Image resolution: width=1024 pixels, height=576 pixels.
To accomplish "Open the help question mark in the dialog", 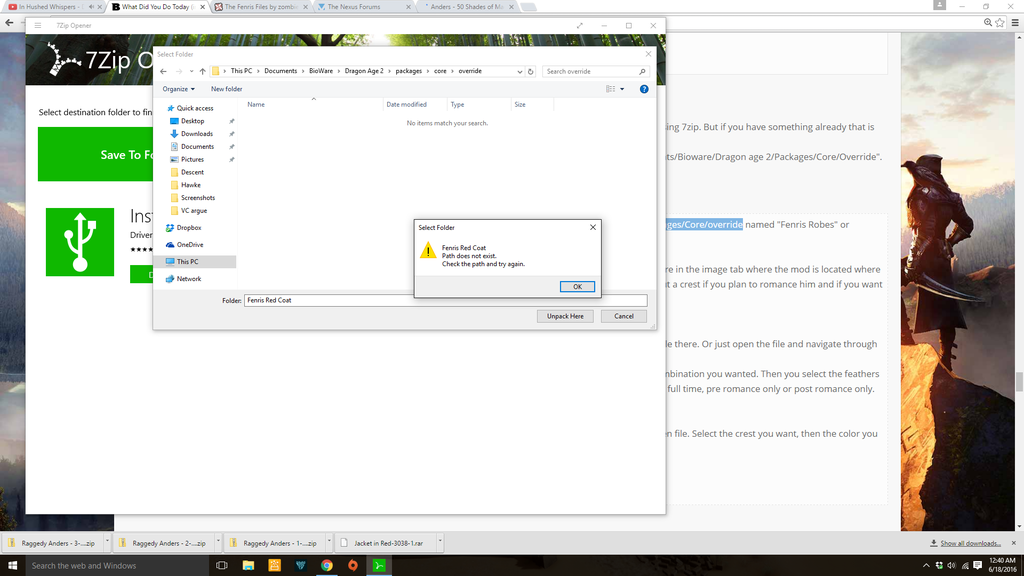I will tap(643, 88).
